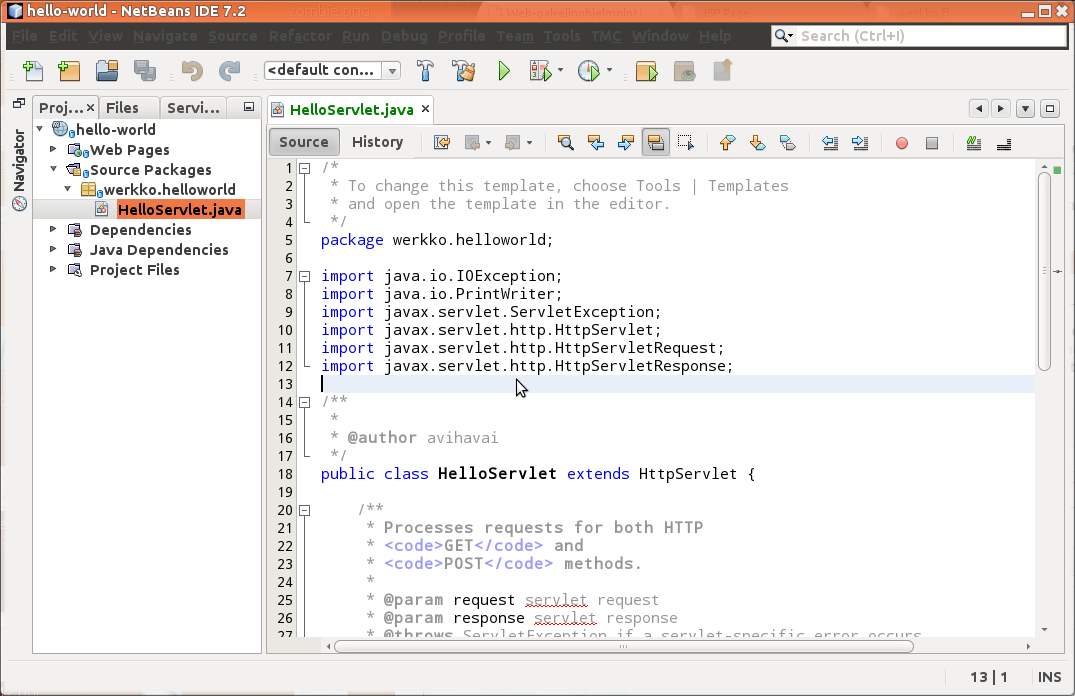Collapse the Source Packages tree node
Screen dimensions: 1075x696
point(54,170)
